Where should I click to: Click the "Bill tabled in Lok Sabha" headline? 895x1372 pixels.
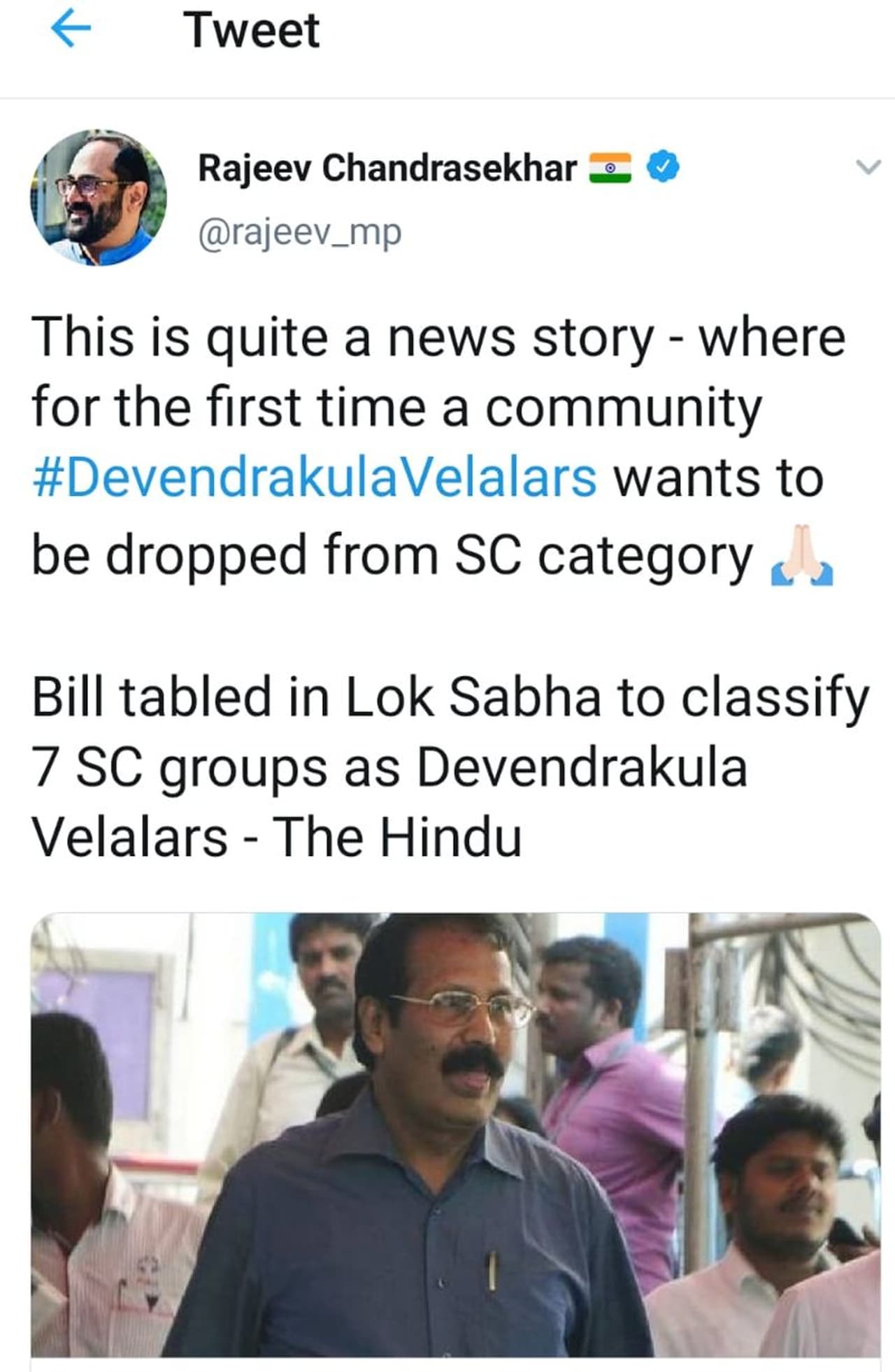pos(450,697)
